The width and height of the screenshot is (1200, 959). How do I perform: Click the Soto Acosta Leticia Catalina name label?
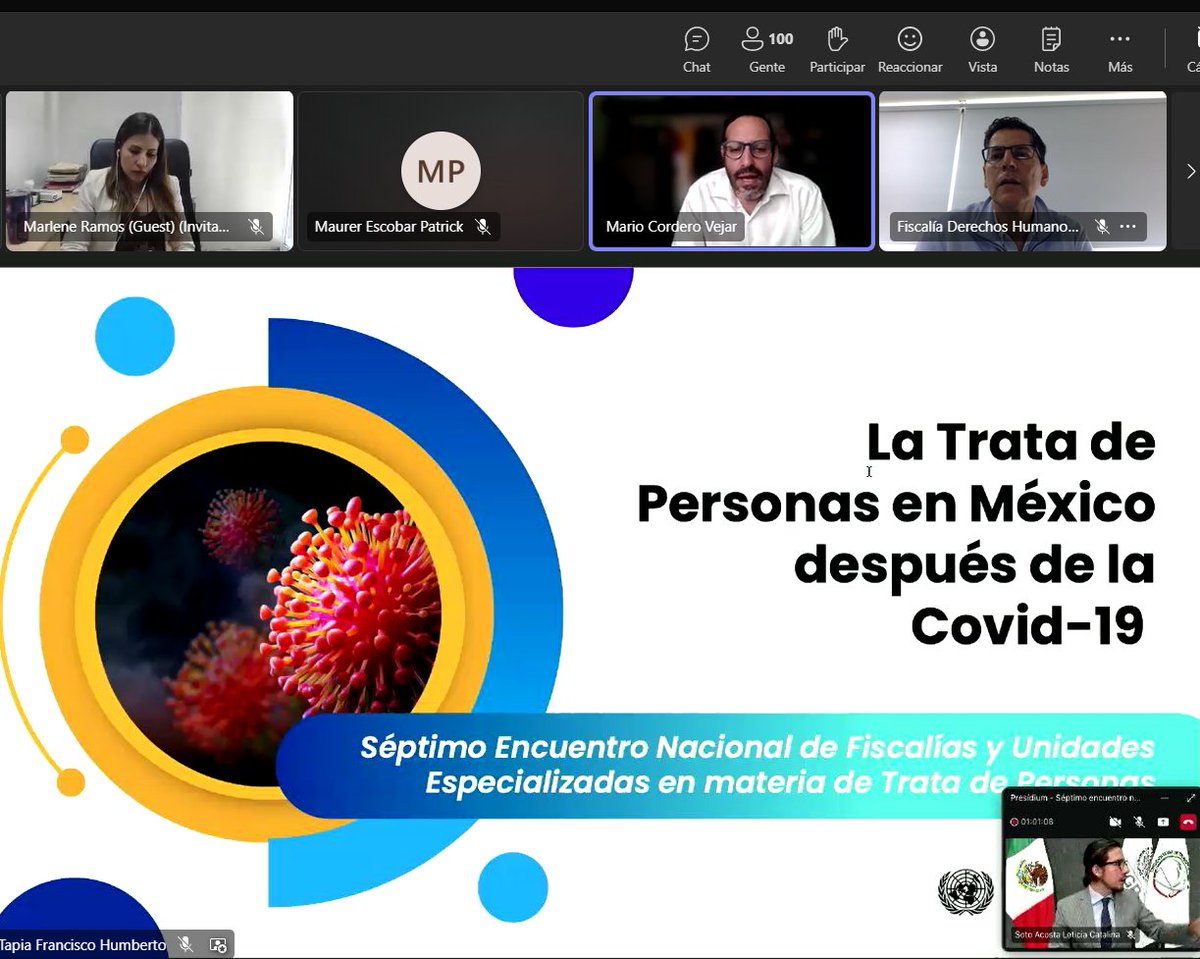click(1067, 935)
